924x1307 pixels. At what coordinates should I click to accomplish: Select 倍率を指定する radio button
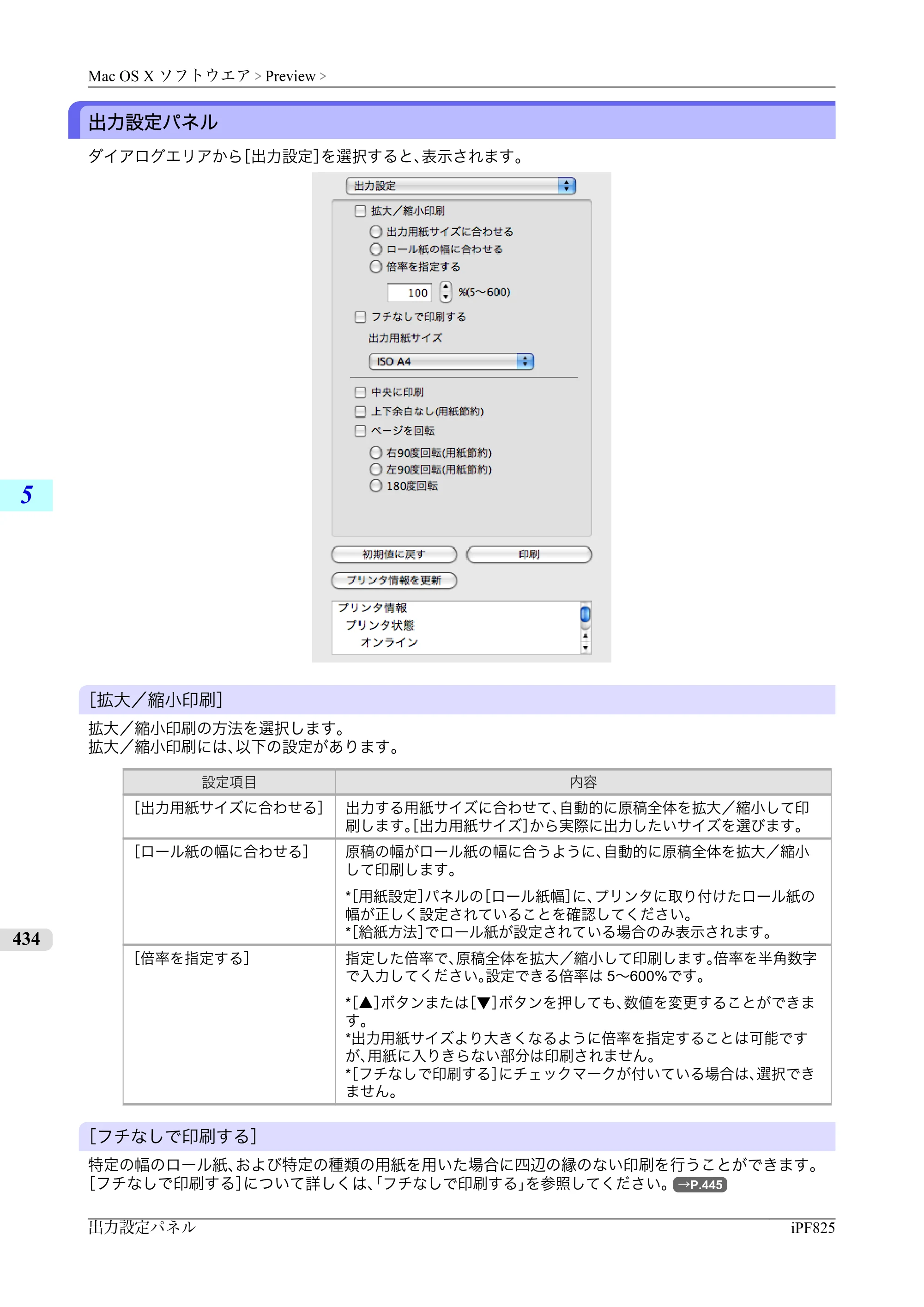[375, 267]
